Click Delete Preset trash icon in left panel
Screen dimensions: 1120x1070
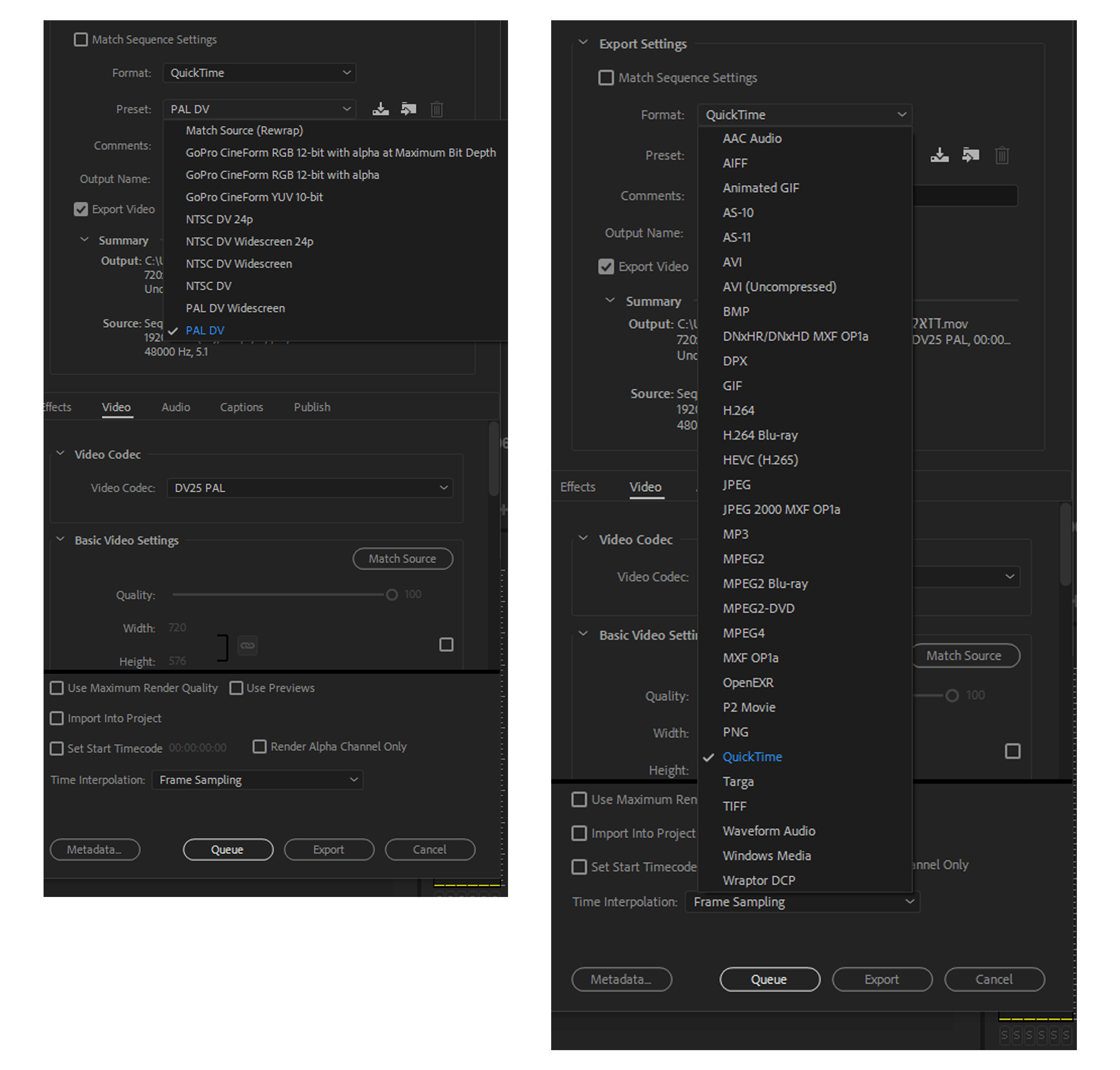click(436, 109)
